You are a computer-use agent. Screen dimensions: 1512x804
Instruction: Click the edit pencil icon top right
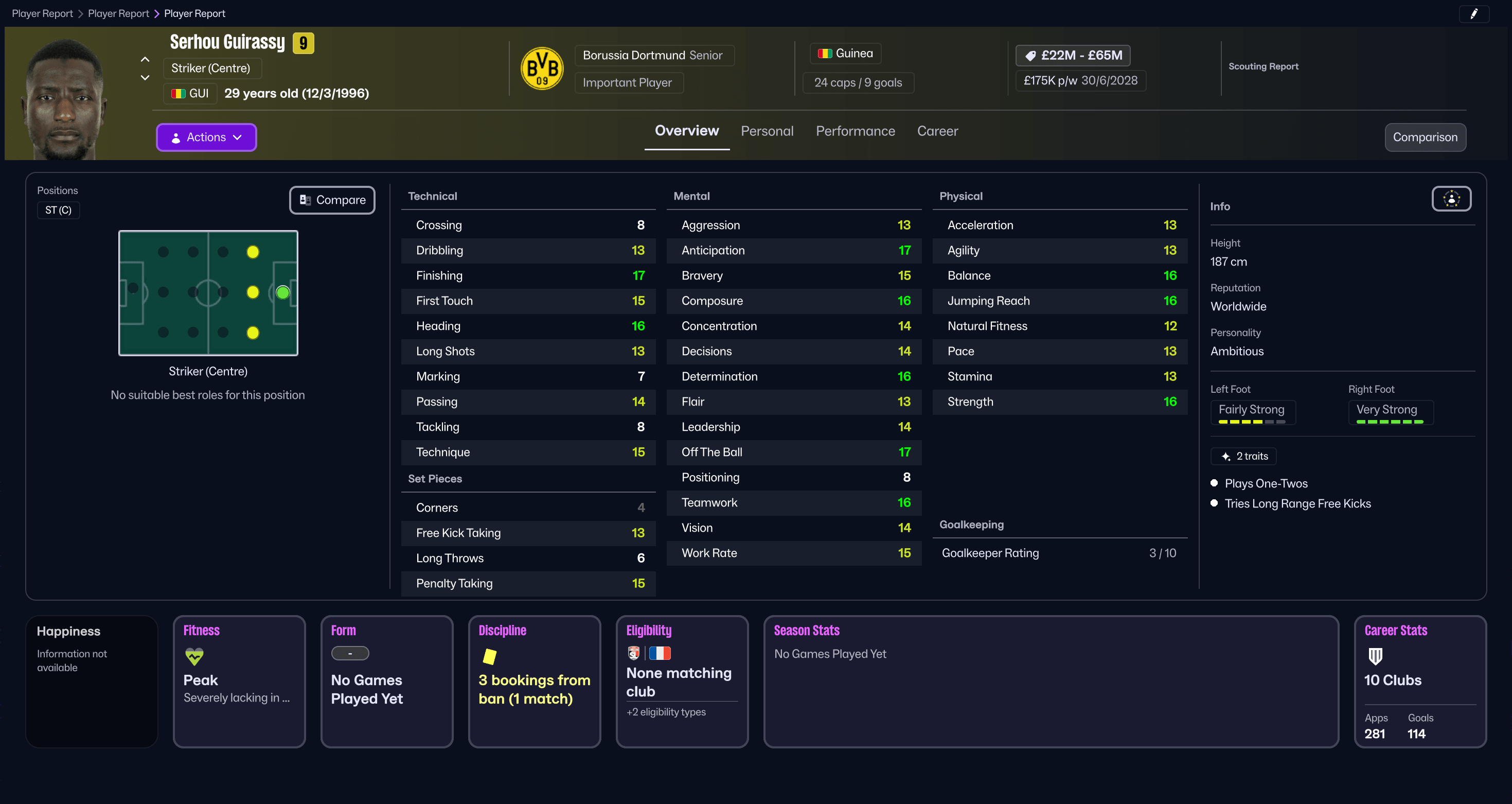click(x=1475, y=13)
